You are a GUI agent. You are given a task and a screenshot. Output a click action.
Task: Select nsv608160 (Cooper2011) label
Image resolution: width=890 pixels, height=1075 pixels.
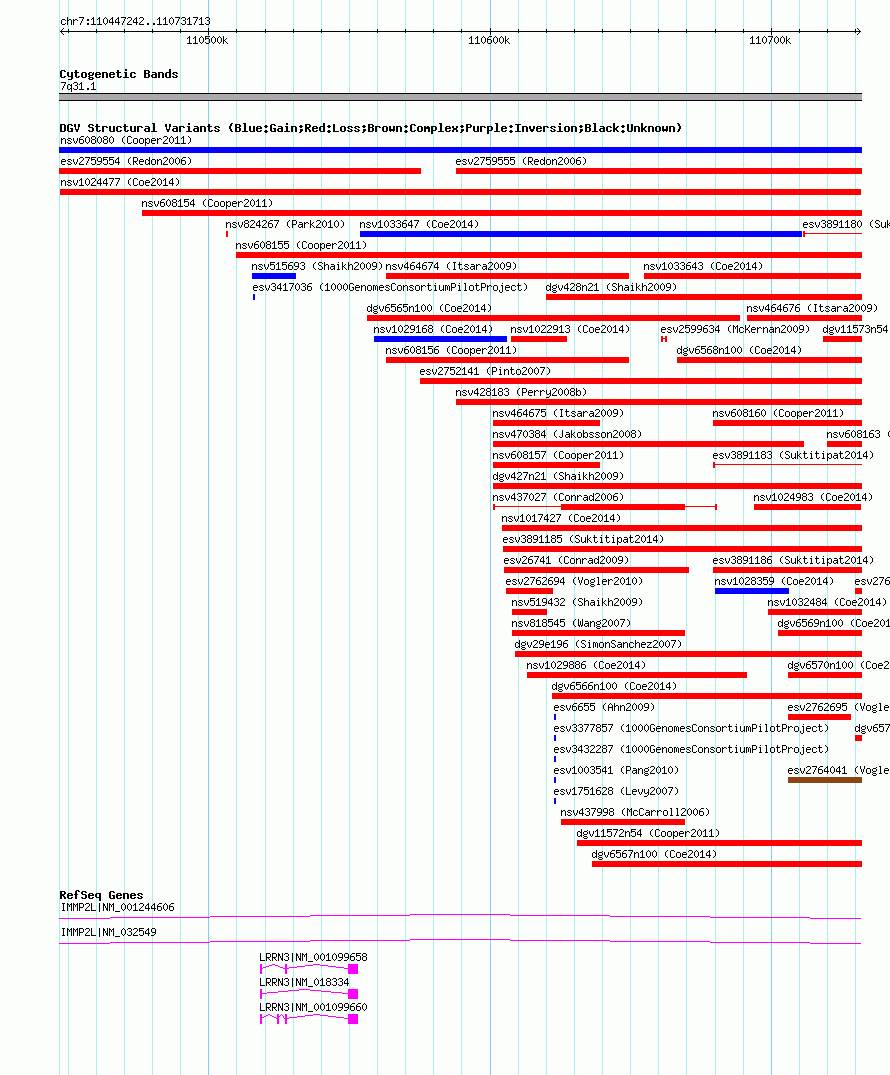click(x=778, y=413)
